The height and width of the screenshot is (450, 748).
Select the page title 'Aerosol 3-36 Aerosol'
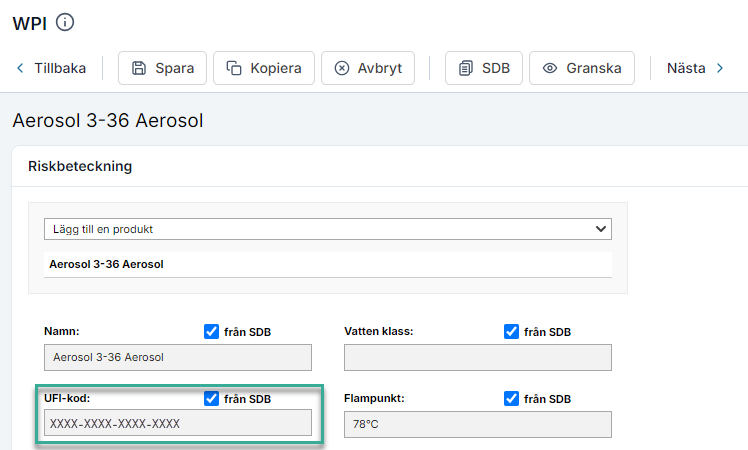coord(108,120)
